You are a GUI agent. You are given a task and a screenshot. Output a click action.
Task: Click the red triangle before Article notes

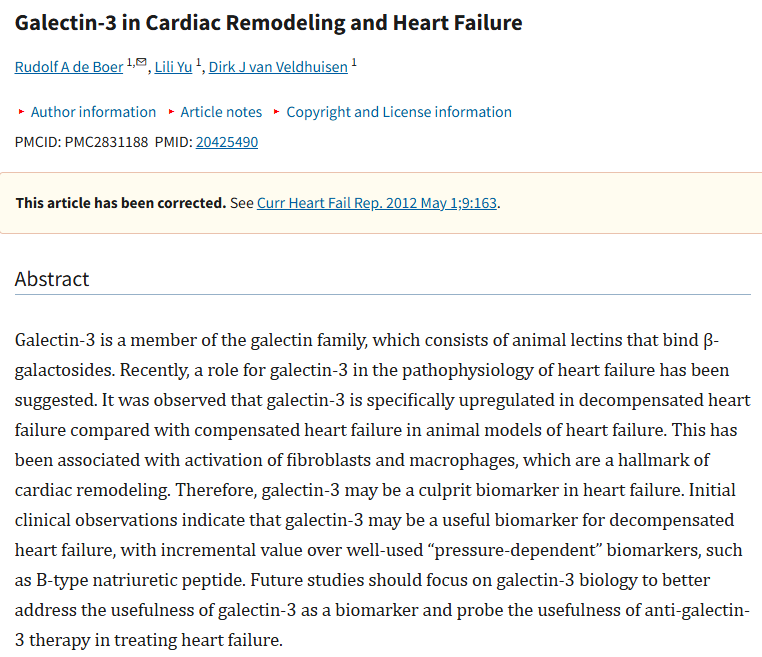(x=171, y=112)
